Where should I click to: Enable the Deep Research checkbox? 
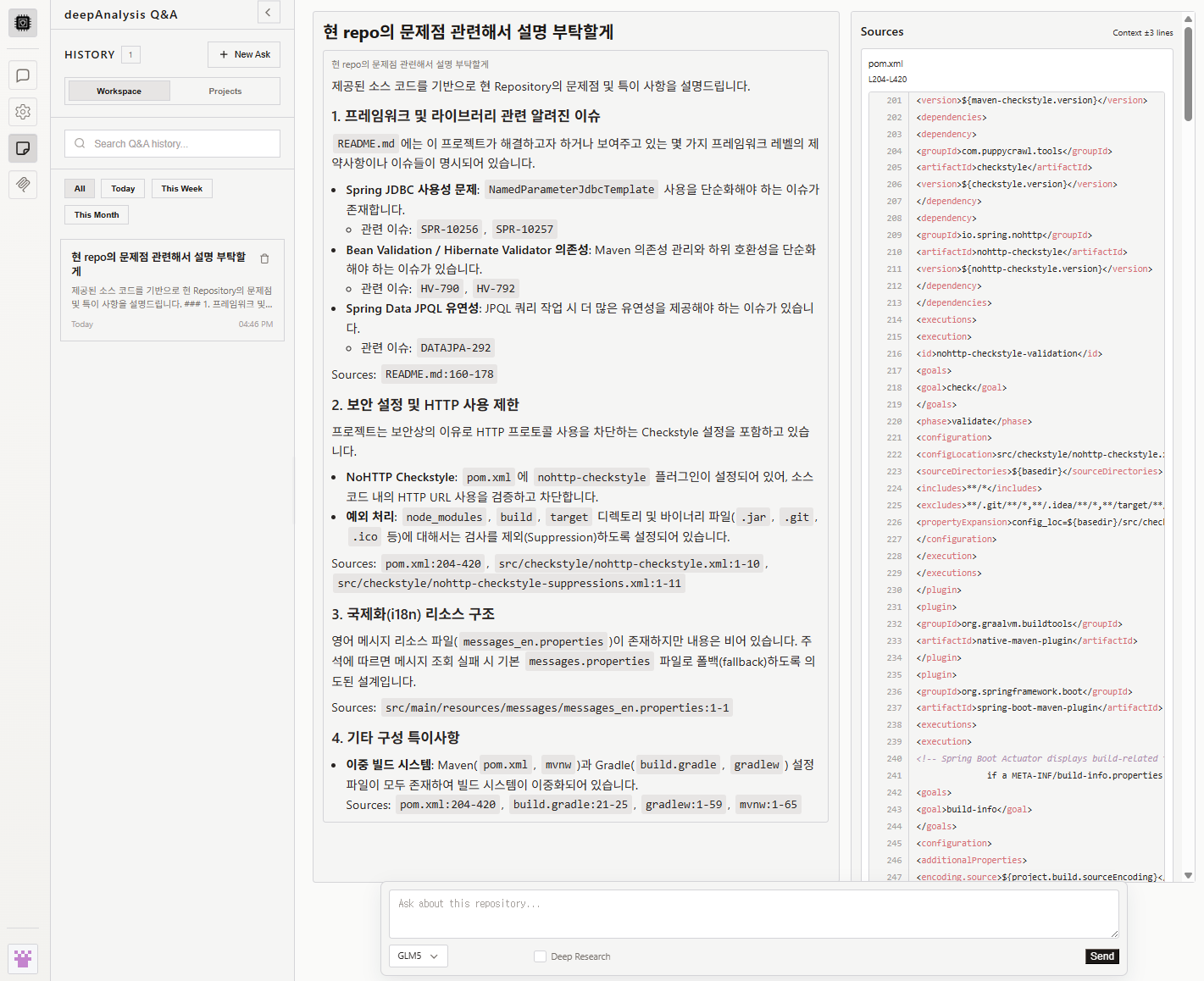(540, 956)
